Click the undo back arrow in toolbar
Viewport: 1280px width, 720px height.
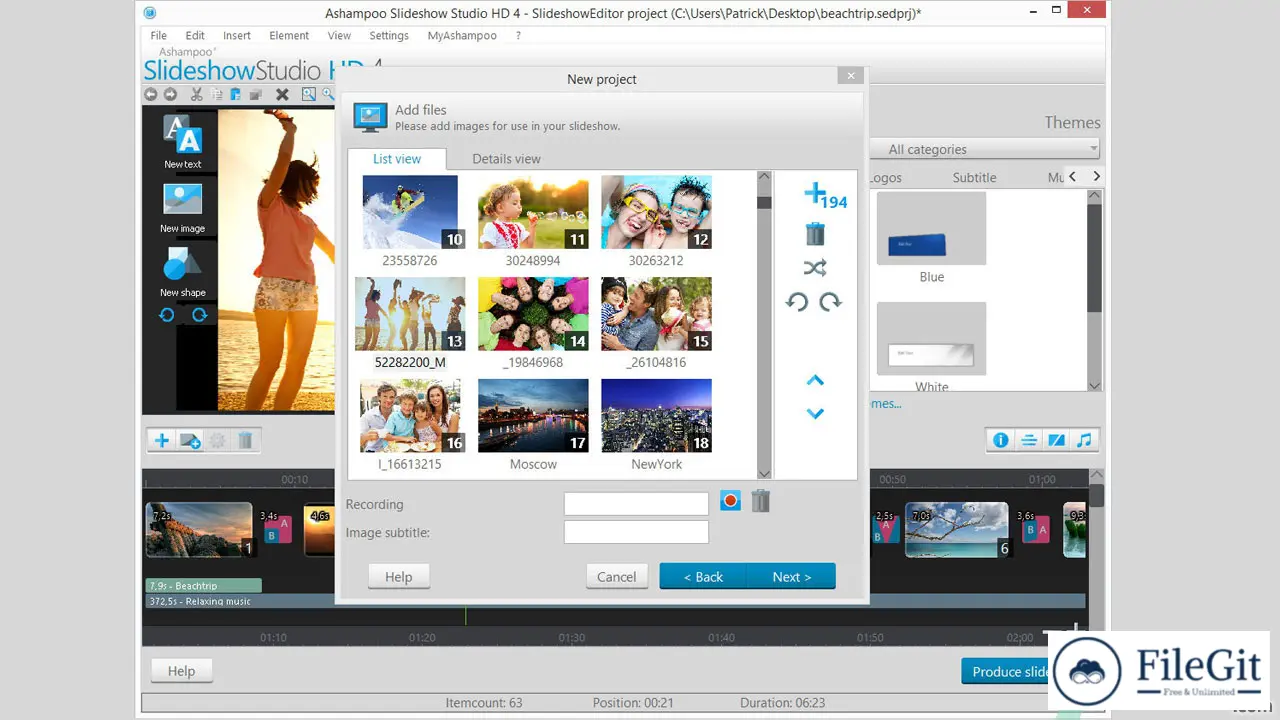(x=151, y=95)
